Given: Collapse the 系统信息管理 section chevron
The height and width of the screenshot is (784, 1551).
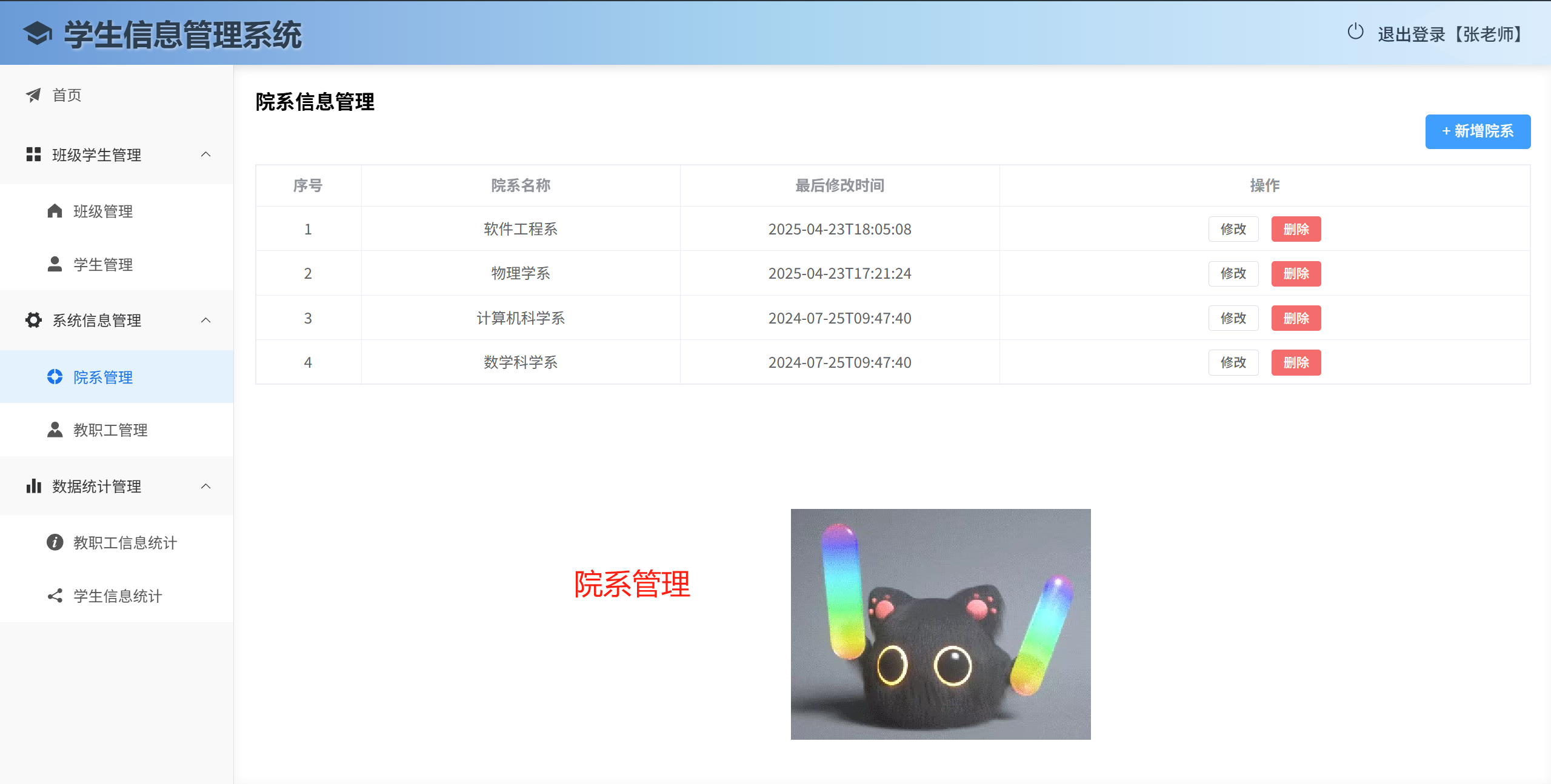Looking at the screenshot, I should [206, 320].
